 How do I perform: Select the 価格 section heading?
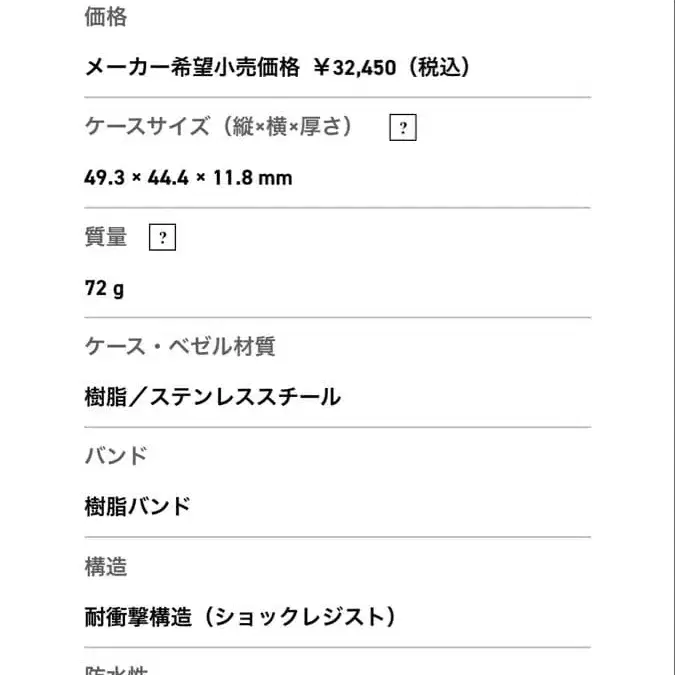pyautogui.click(x=106, y=17)
